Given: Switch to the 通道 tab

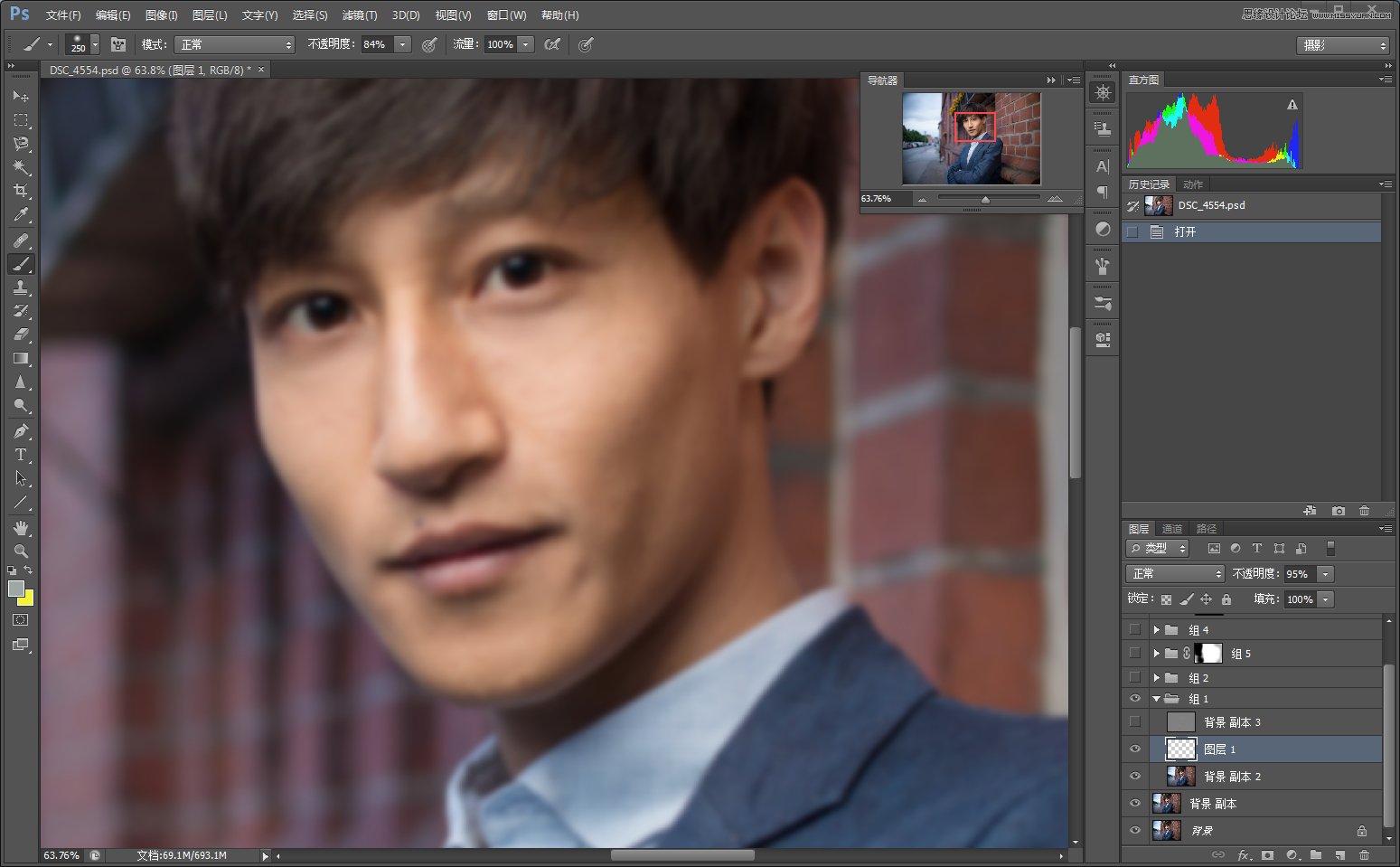Looking at the screenshot, I should [1171, 528].
